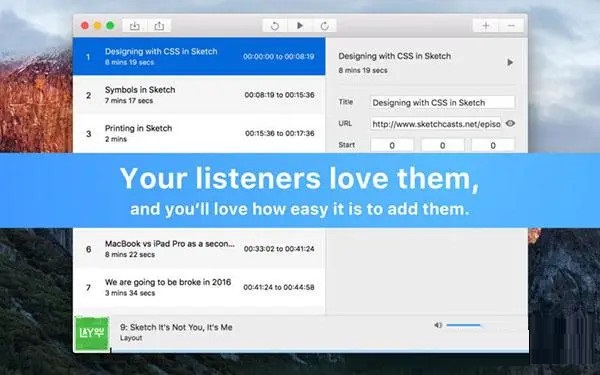600x375 pixels.
Task: Click the Title input field
Action: [x=442, y=103]
